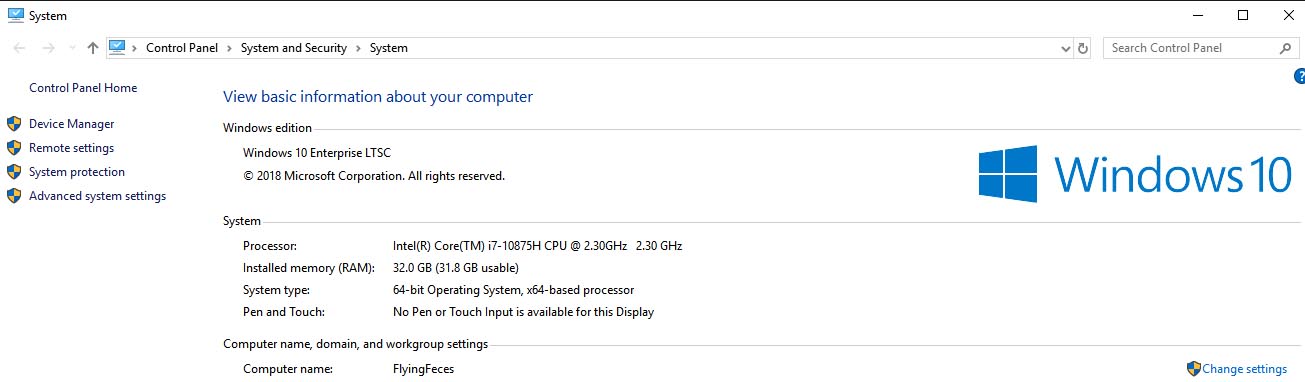Open Control Panel Home link
The width and height of the screenshot is (1305, 382).
point(83,88)
